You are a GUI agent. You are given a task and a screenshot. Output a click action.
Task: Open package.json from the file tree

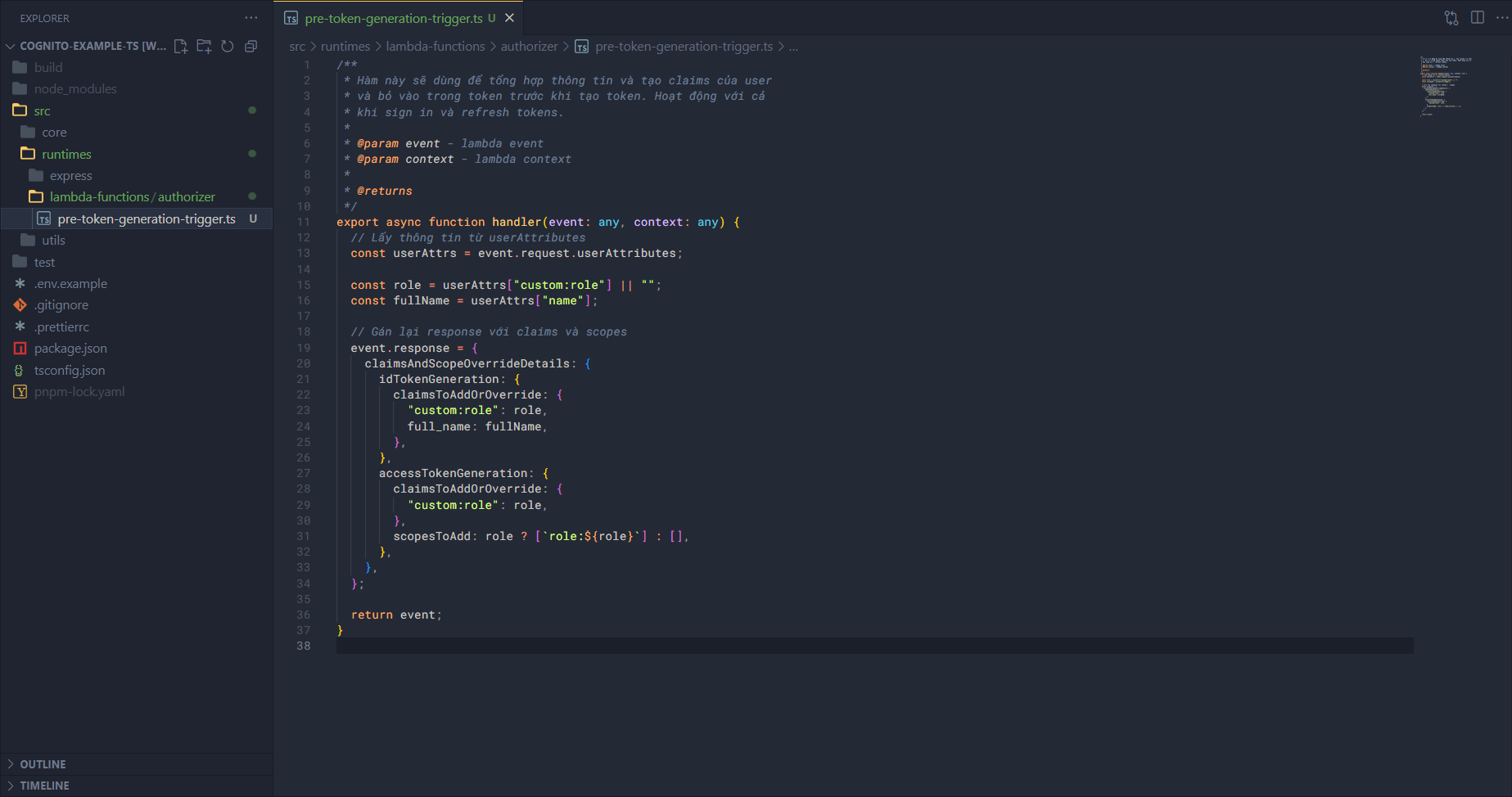click(x=70, y=349)
